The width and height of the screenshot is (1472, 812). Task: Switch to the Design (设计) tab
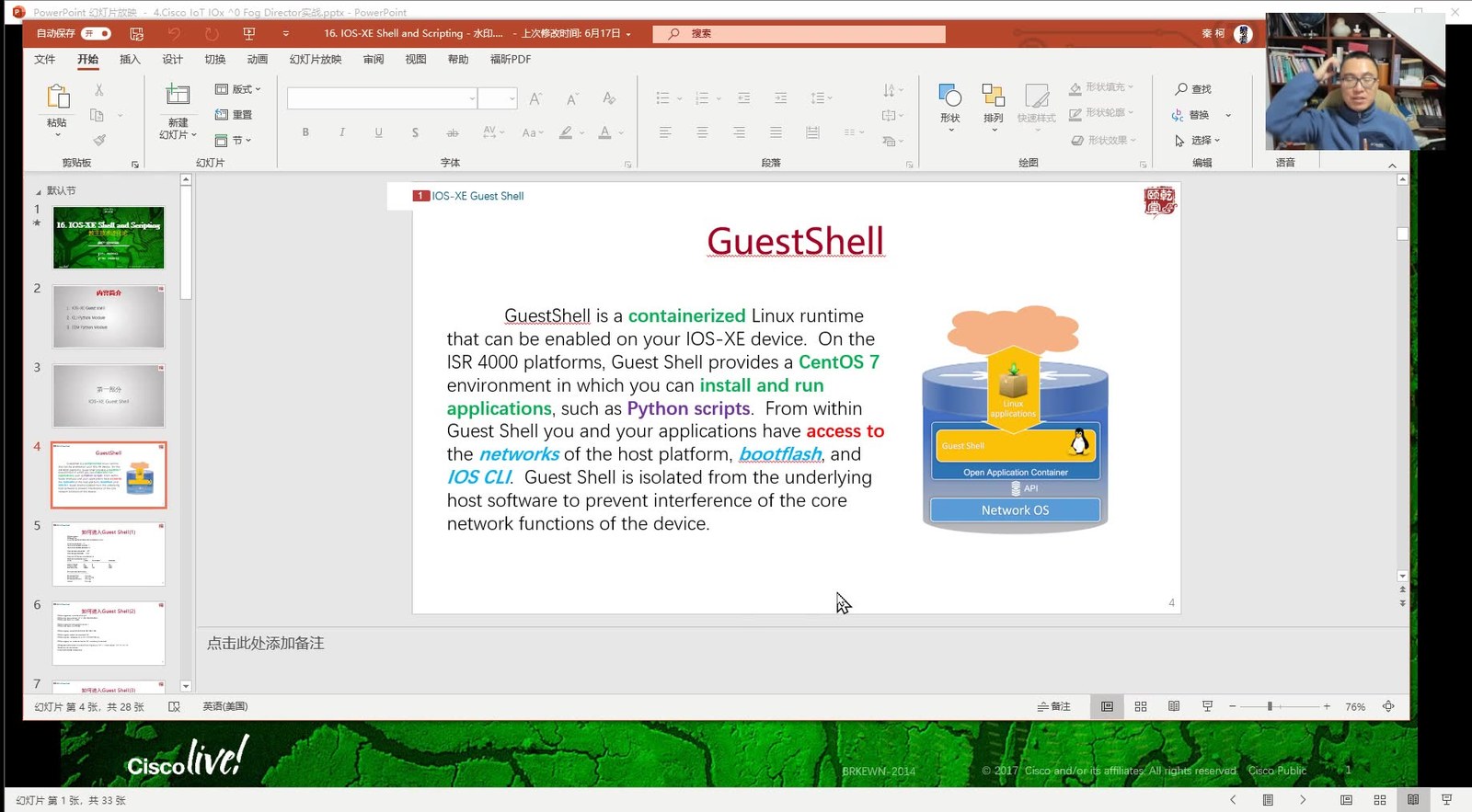click(x=172, y=60)
